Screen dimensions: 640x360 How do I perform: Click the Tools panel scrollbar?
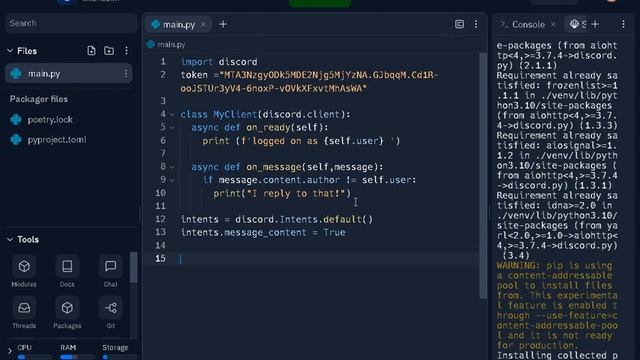(134, 267)
